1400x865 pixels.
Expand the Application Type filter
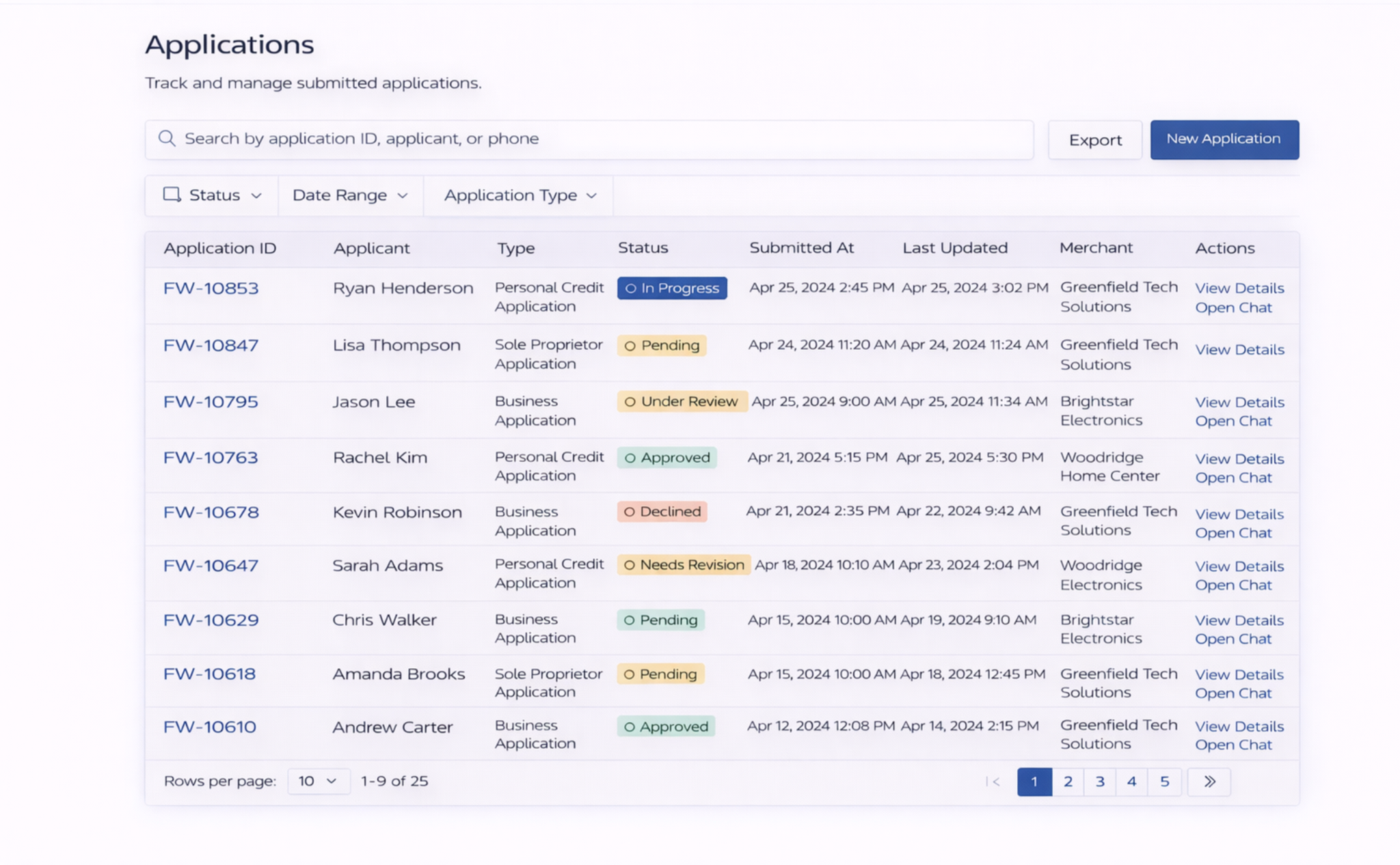(x=518, y=195)
